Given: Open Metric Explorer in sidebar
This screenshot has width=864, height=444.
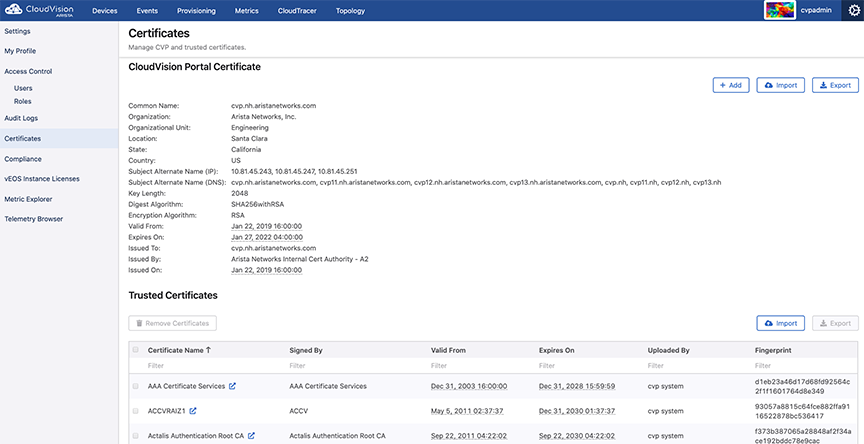Looking at the screenshot, I should click(x=28, y=199).
